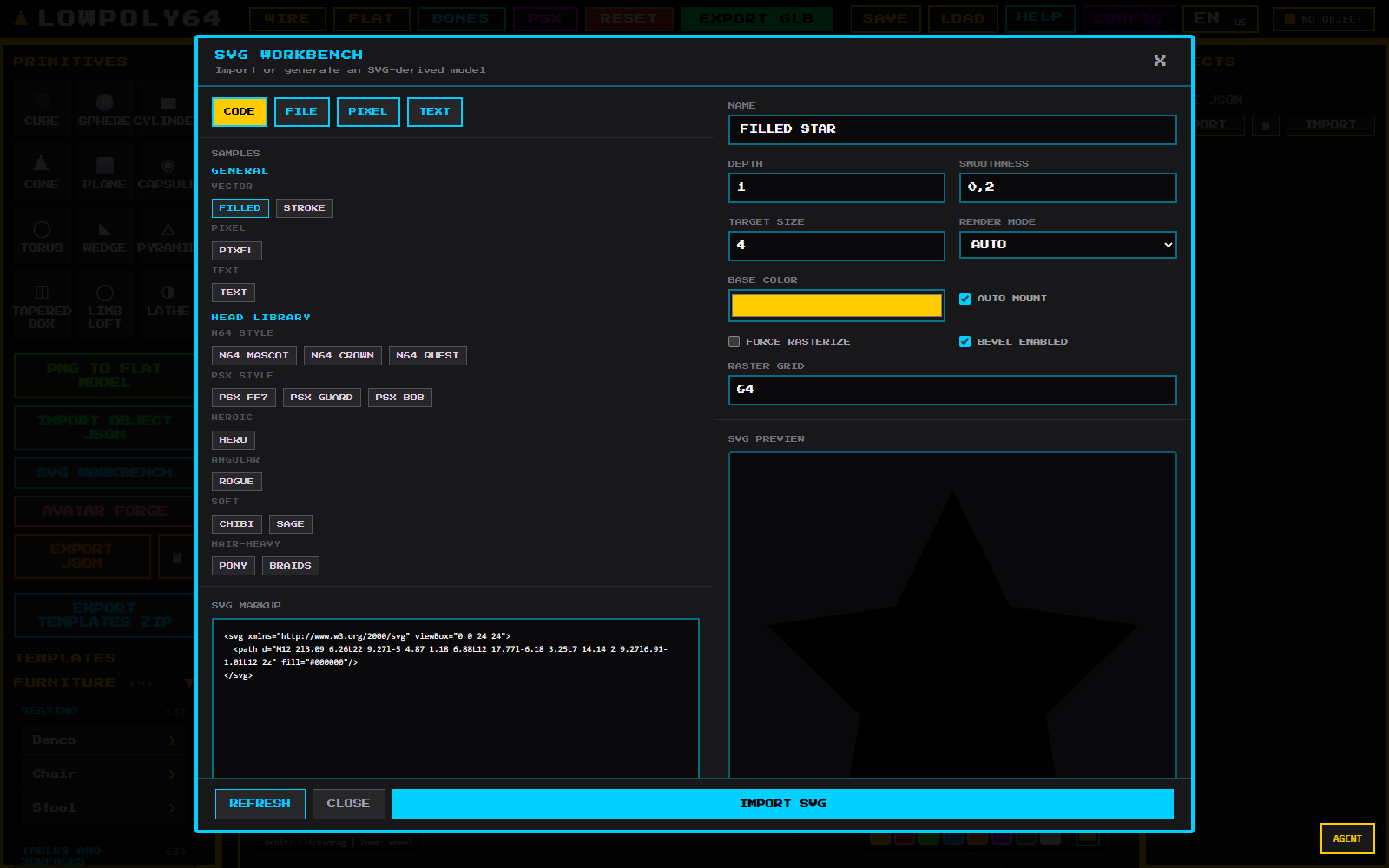Open the AGENT button
The width and height of the screenshot is (1389, 868).
[x=1347, y=838]
